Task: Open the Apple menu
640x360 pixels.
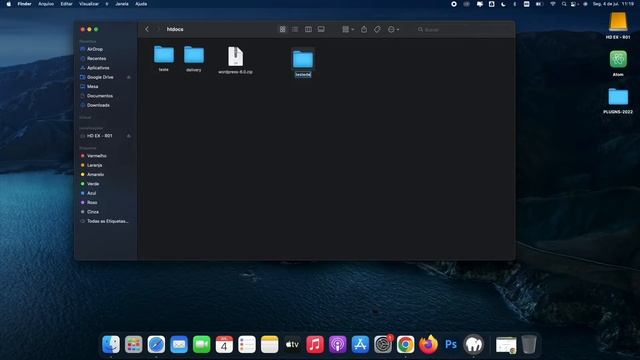Action: click(x=9, y=4)
